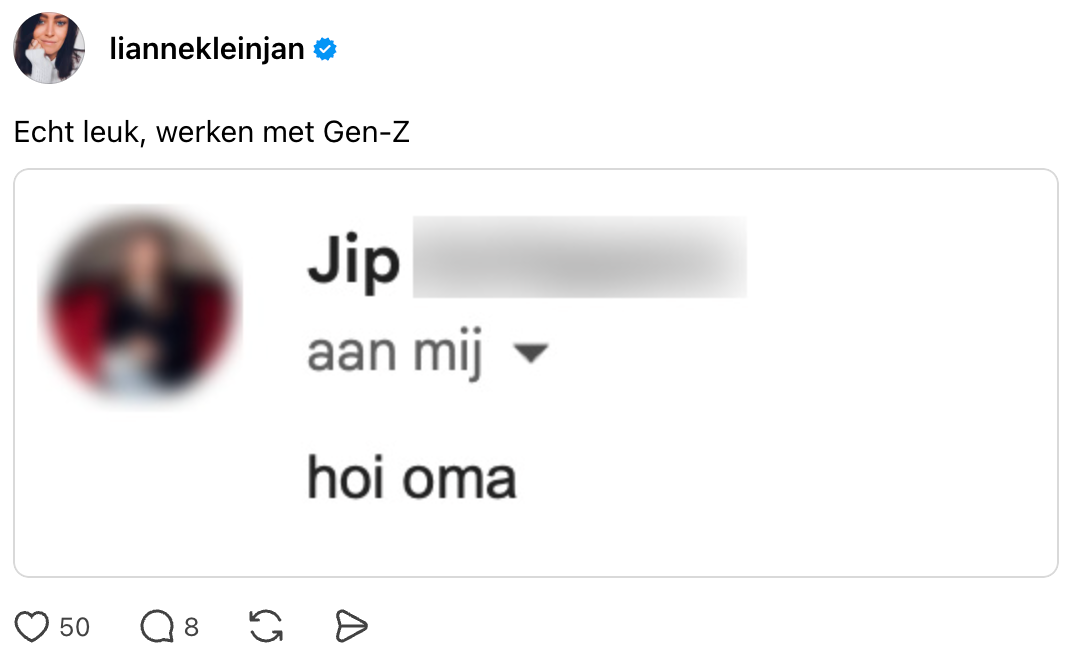
Task: Click the blurred sender avatar in the email
Action: (x=140, y=305)
